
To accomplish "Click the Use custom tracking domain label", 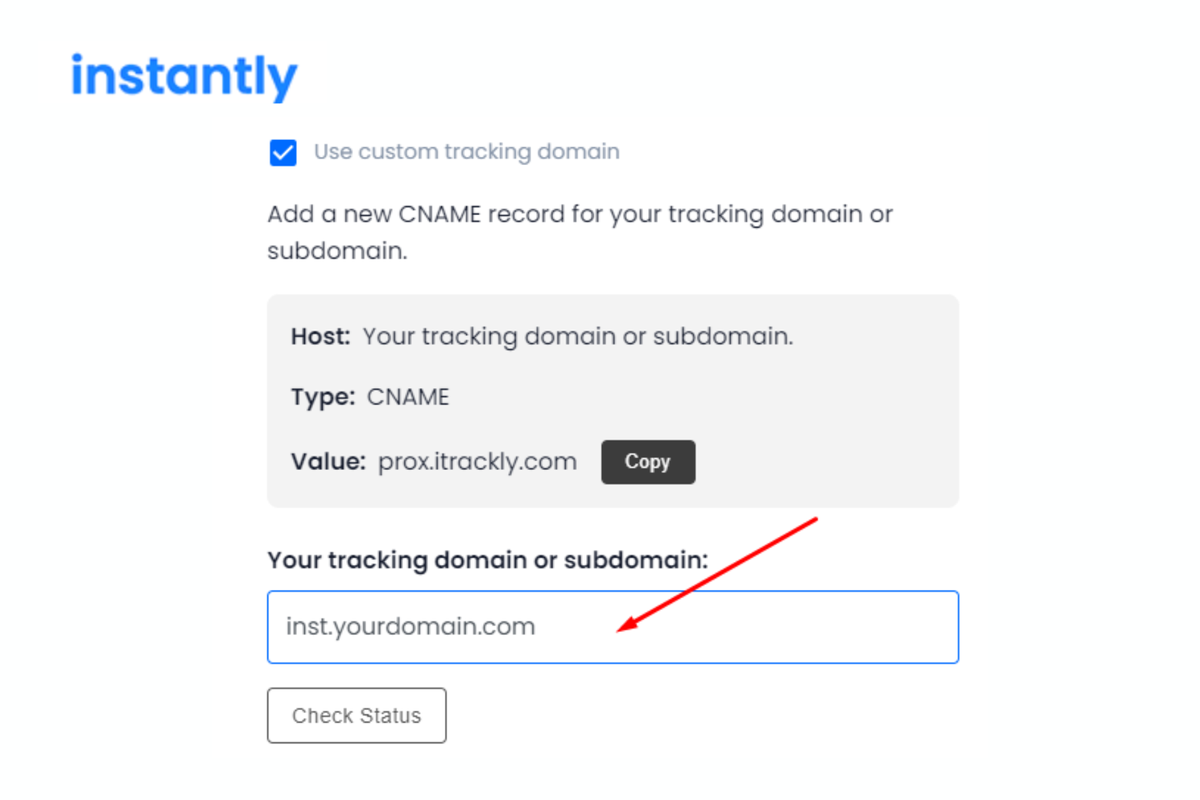I will pos(467,152).
